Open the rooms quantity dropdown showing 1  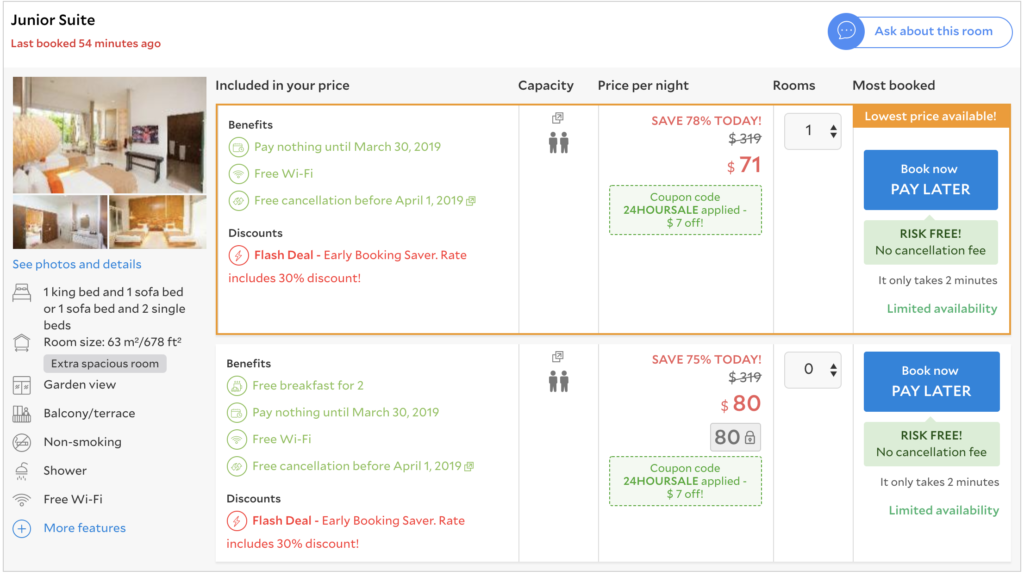point(812,131)
